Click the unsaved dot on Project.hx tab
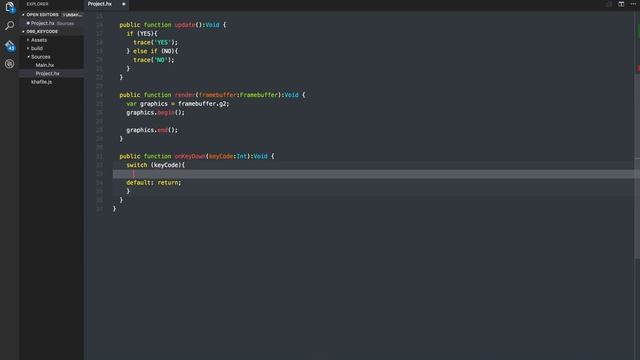This screenshot has width=640, height=360. 124,4
